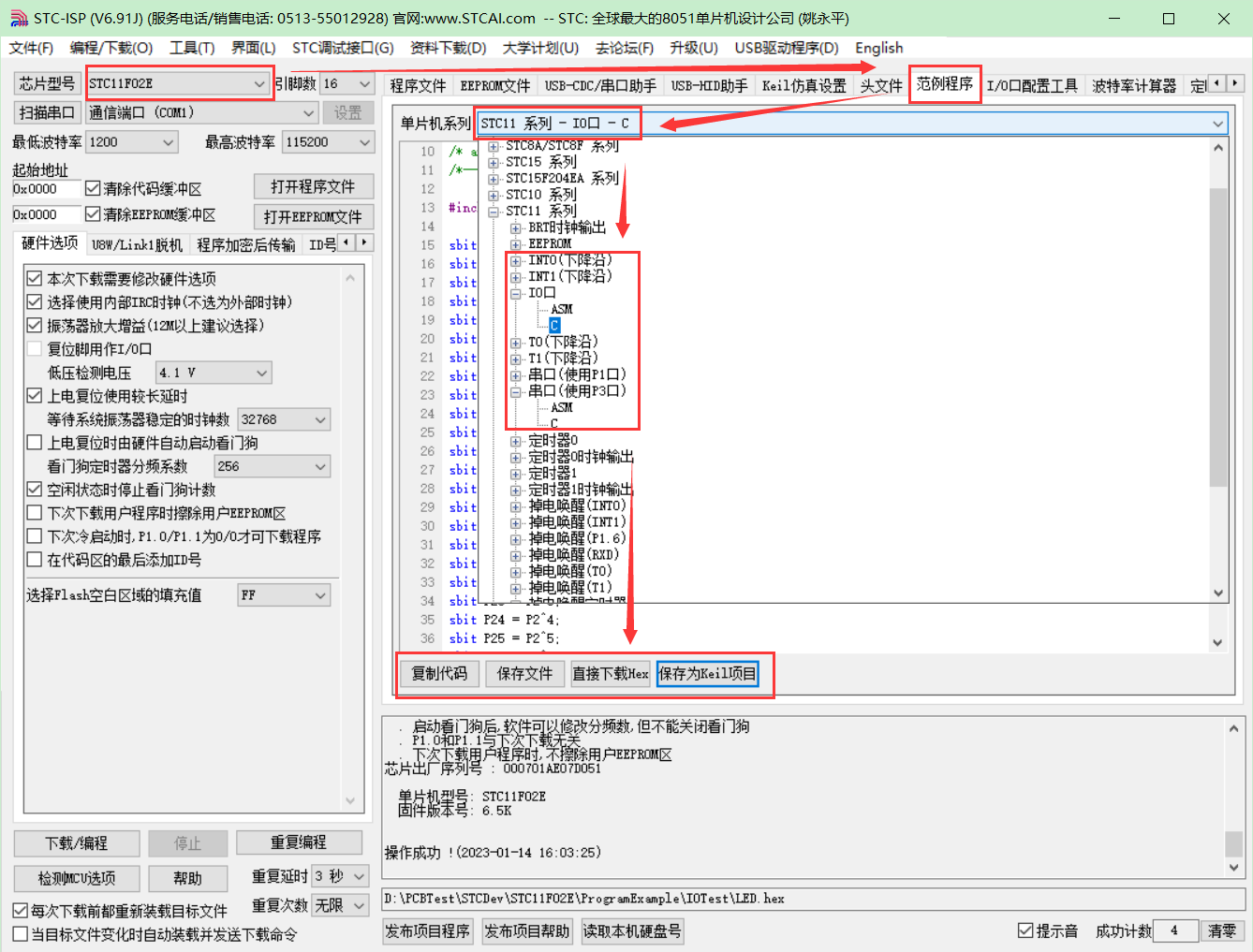Toggle 本次下载需要修改硬件选项 checkbox
Viewport: 1253px width, 952px height.
click(35, 278)
